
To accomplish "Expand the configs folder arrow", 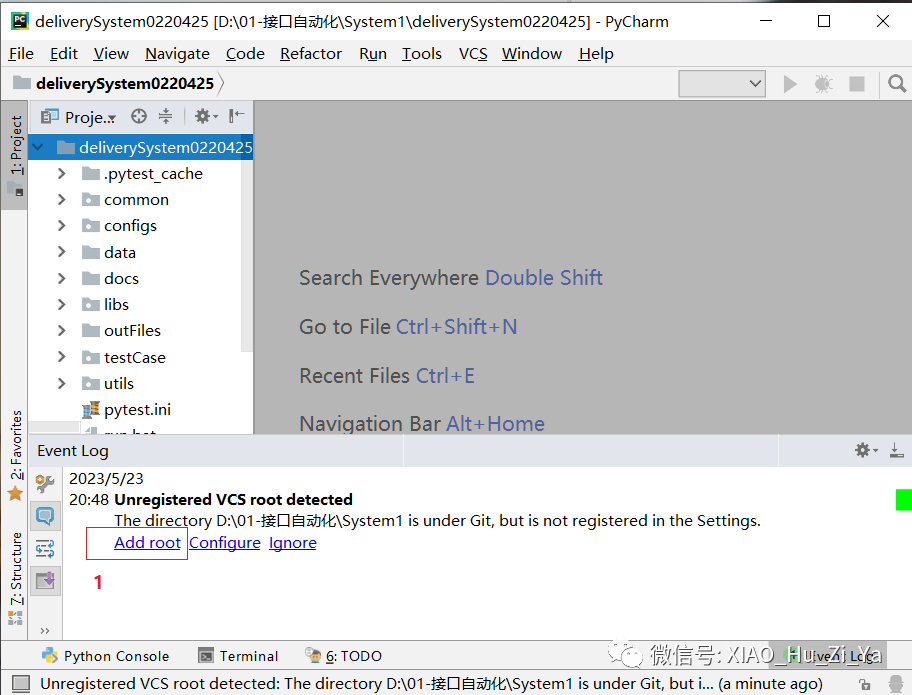I will pyautogui.click(x=62, y=225).
